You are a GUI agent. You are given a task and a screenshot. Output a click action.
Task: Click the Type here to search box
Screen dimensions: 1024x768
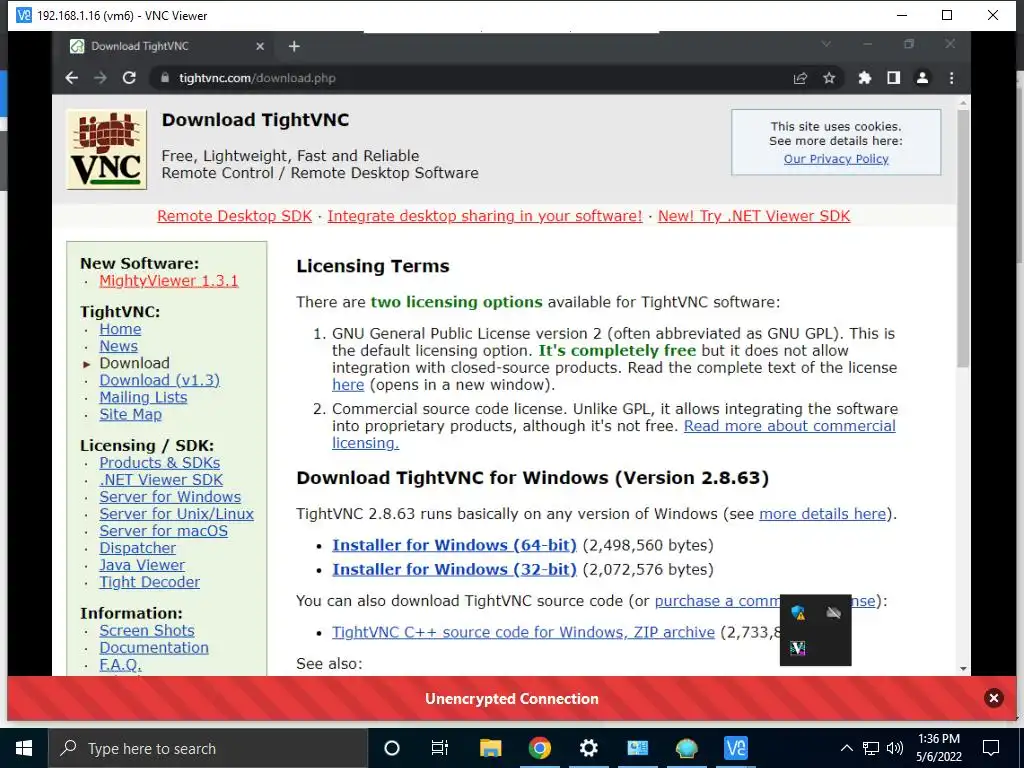click(x=208, y=748)
